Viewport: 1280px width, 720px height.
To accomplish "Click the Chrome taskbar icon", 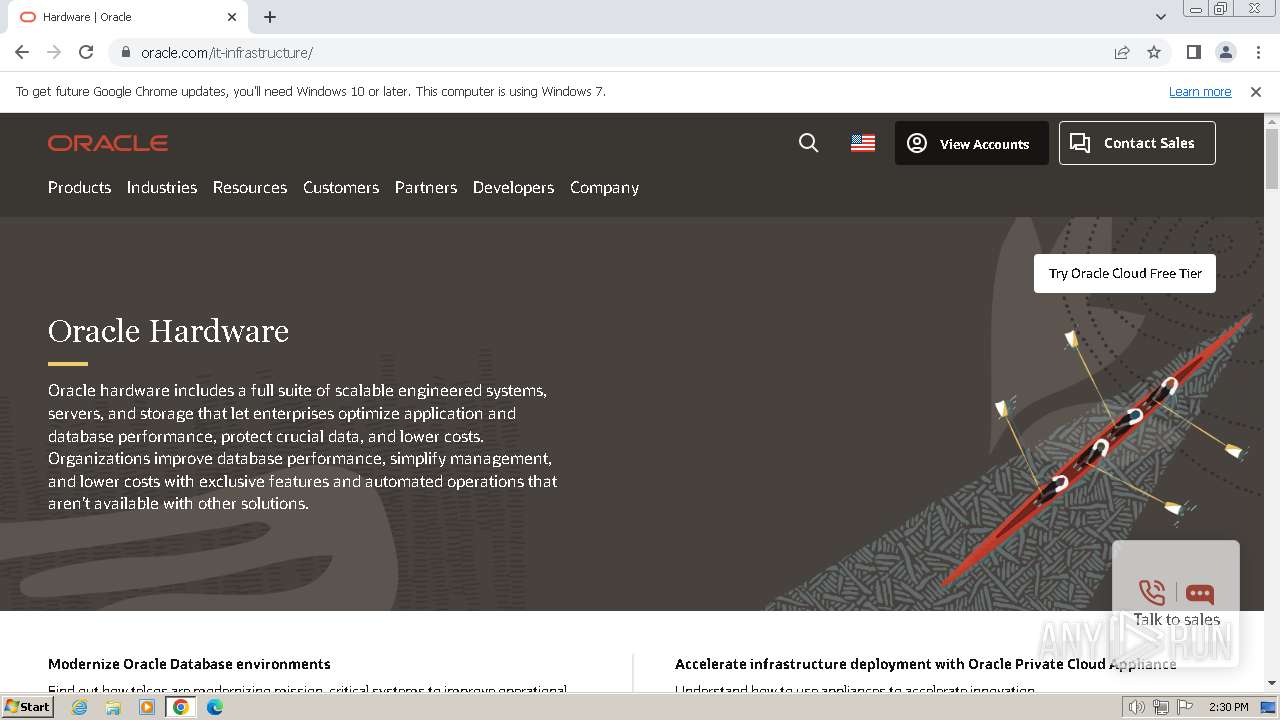I will point(181,707).
